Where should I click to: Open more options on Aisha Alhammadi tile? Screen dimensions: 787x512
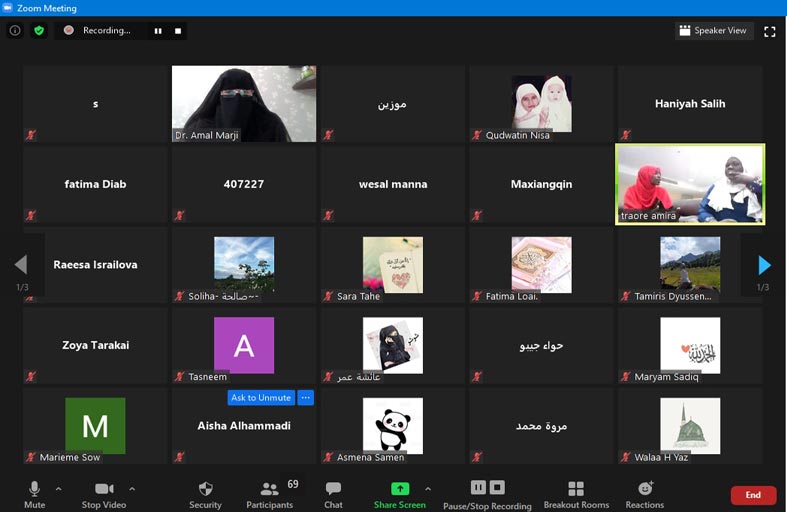(306, 398)
